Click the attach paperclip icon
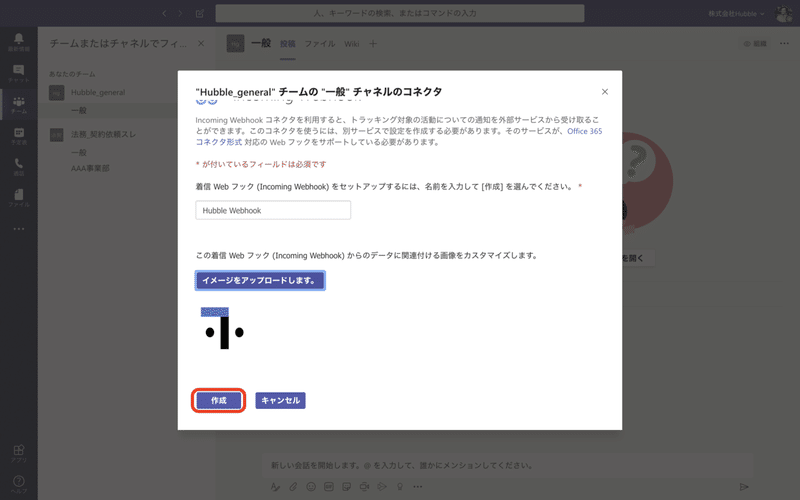The height and width of the screenshot is (500, 800). (x=293, y=487)
